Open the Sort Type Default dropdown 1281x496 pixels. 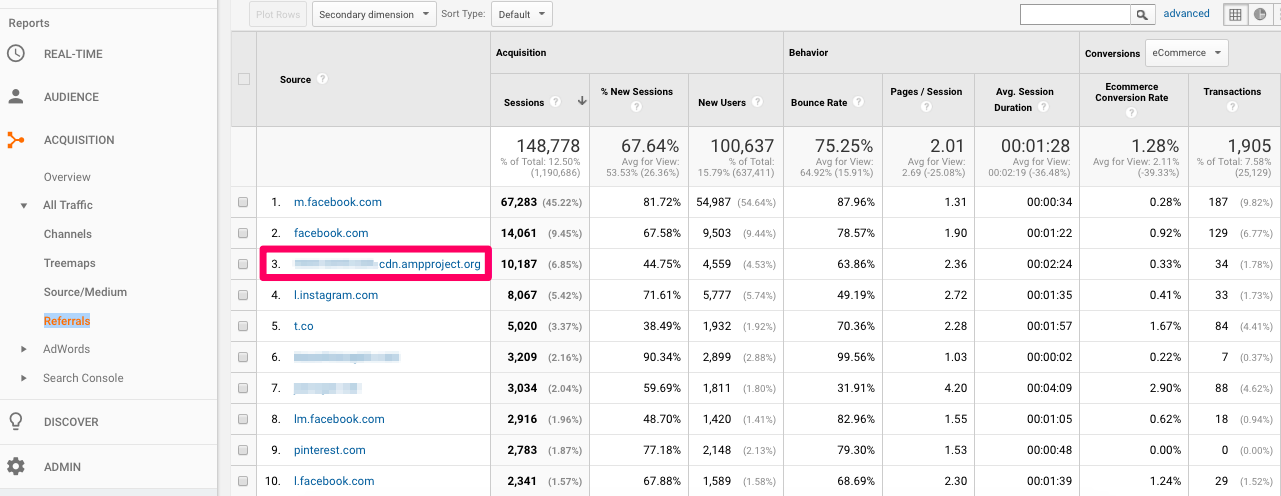point(522,14)
